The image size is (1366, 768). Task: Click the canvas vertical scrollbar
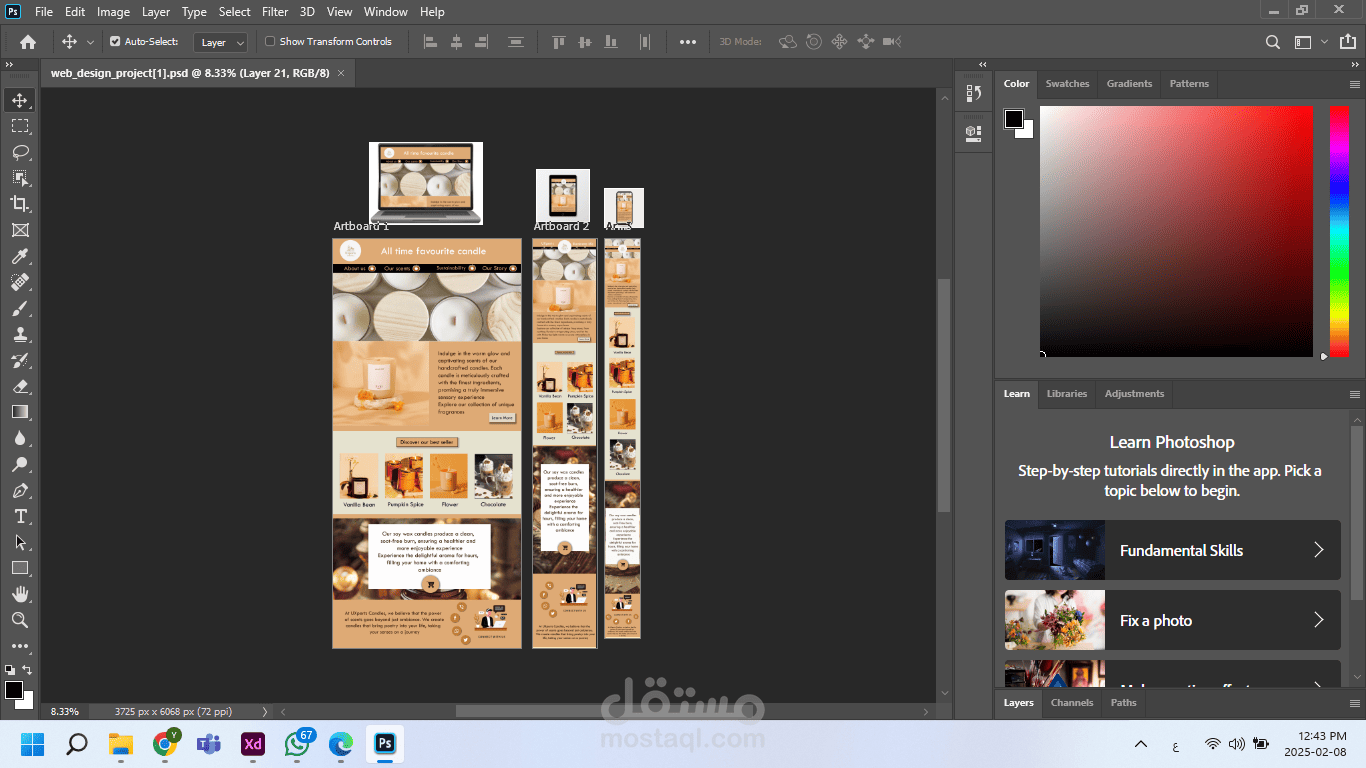coord(943,395)
